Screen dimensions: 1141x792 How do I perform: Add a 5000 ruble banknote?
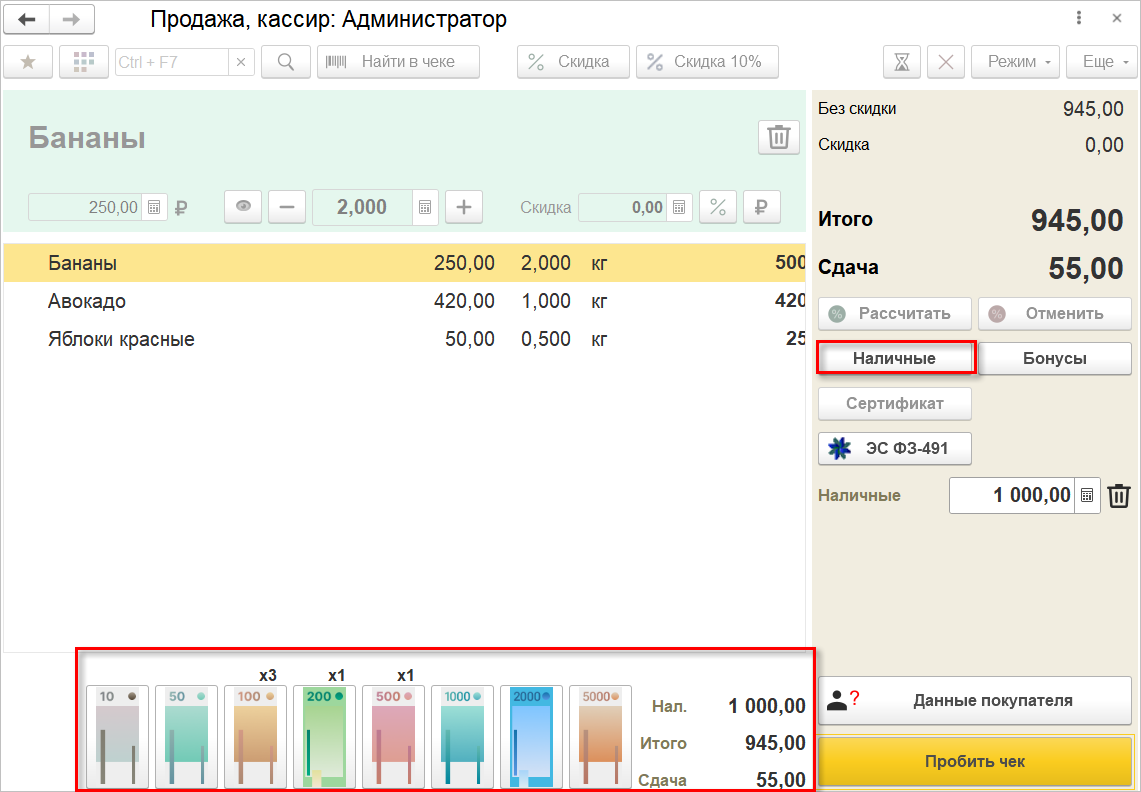(601, 737)
